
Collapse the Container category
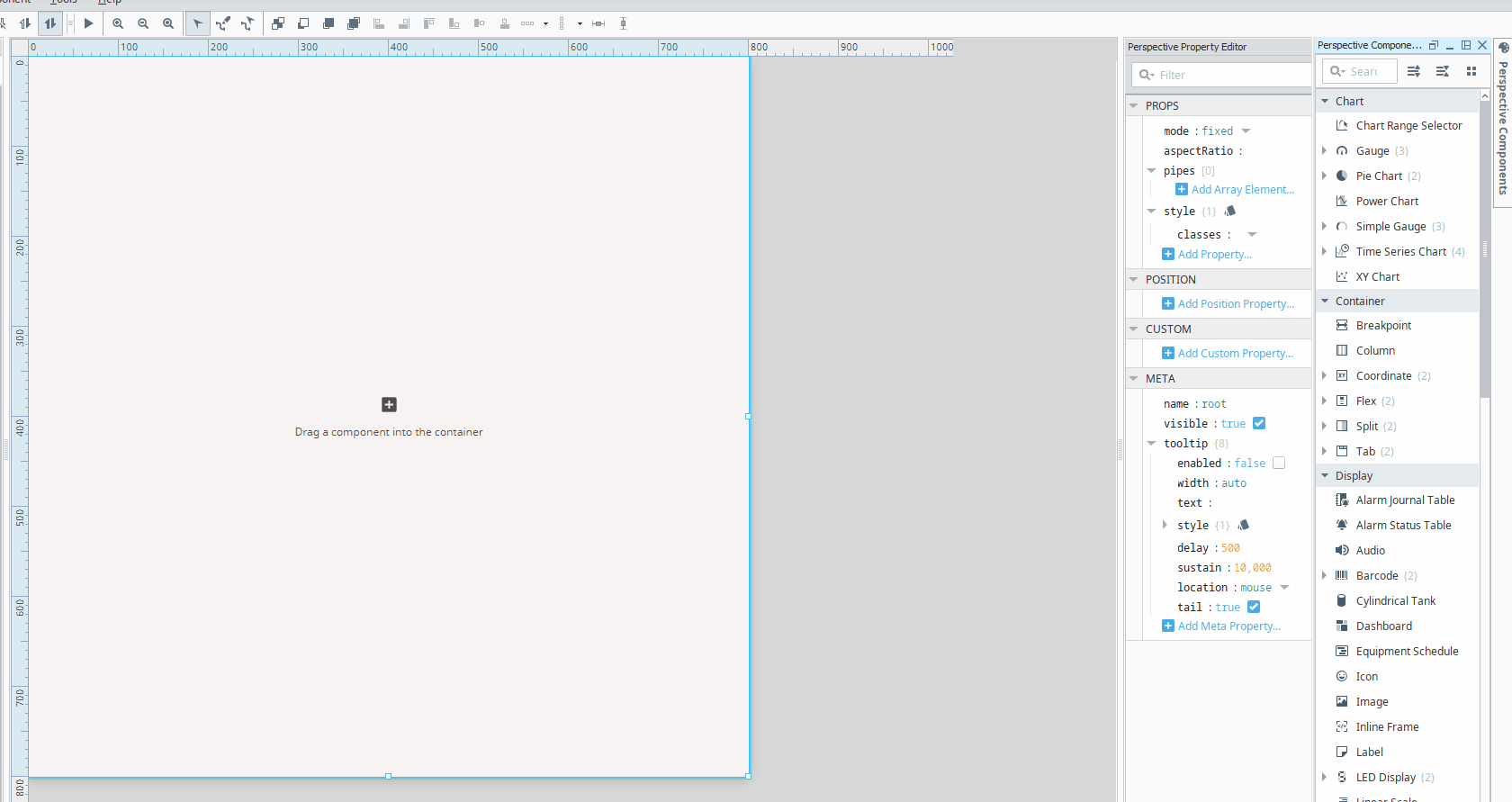[x=1325, y=302]
